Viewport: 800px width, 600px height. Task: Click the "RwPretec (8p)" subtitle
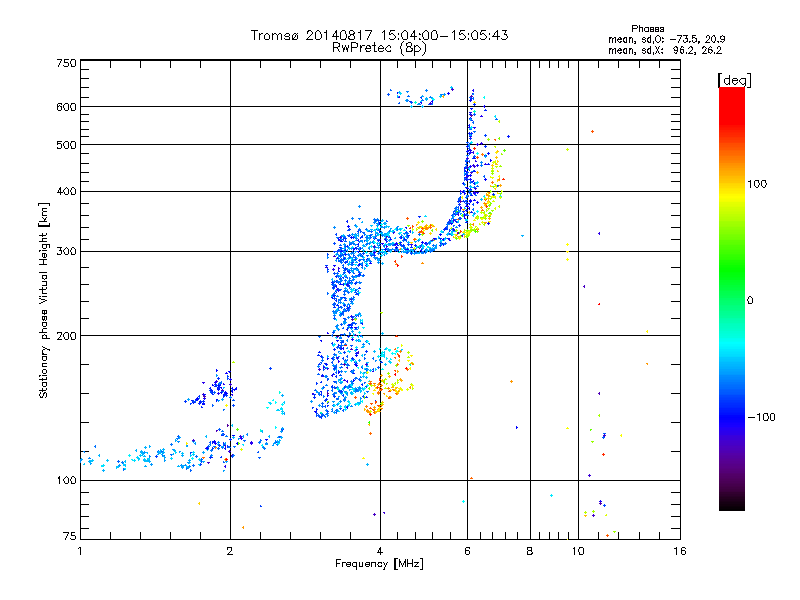[379, 48]
